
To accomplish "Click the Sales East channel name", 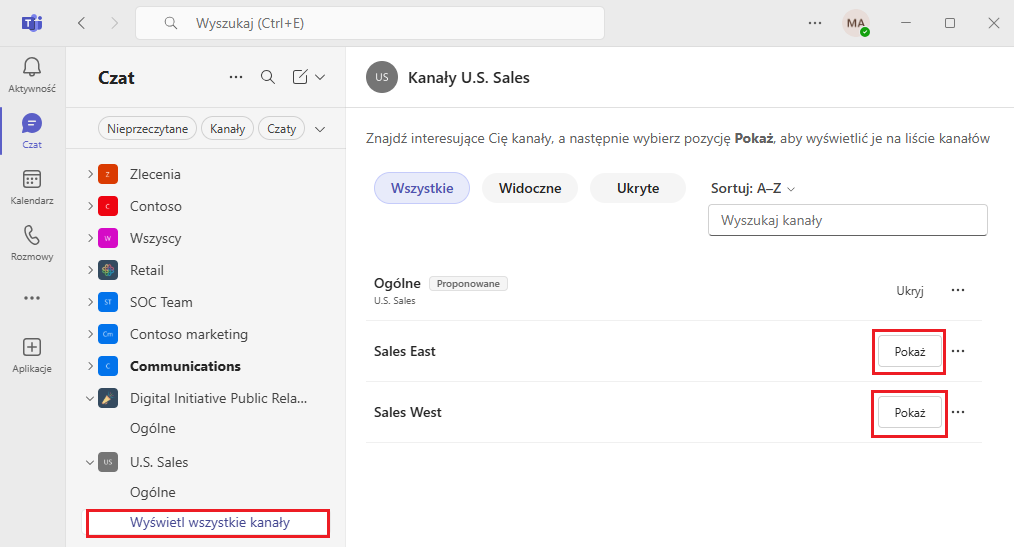I will 405,351.
